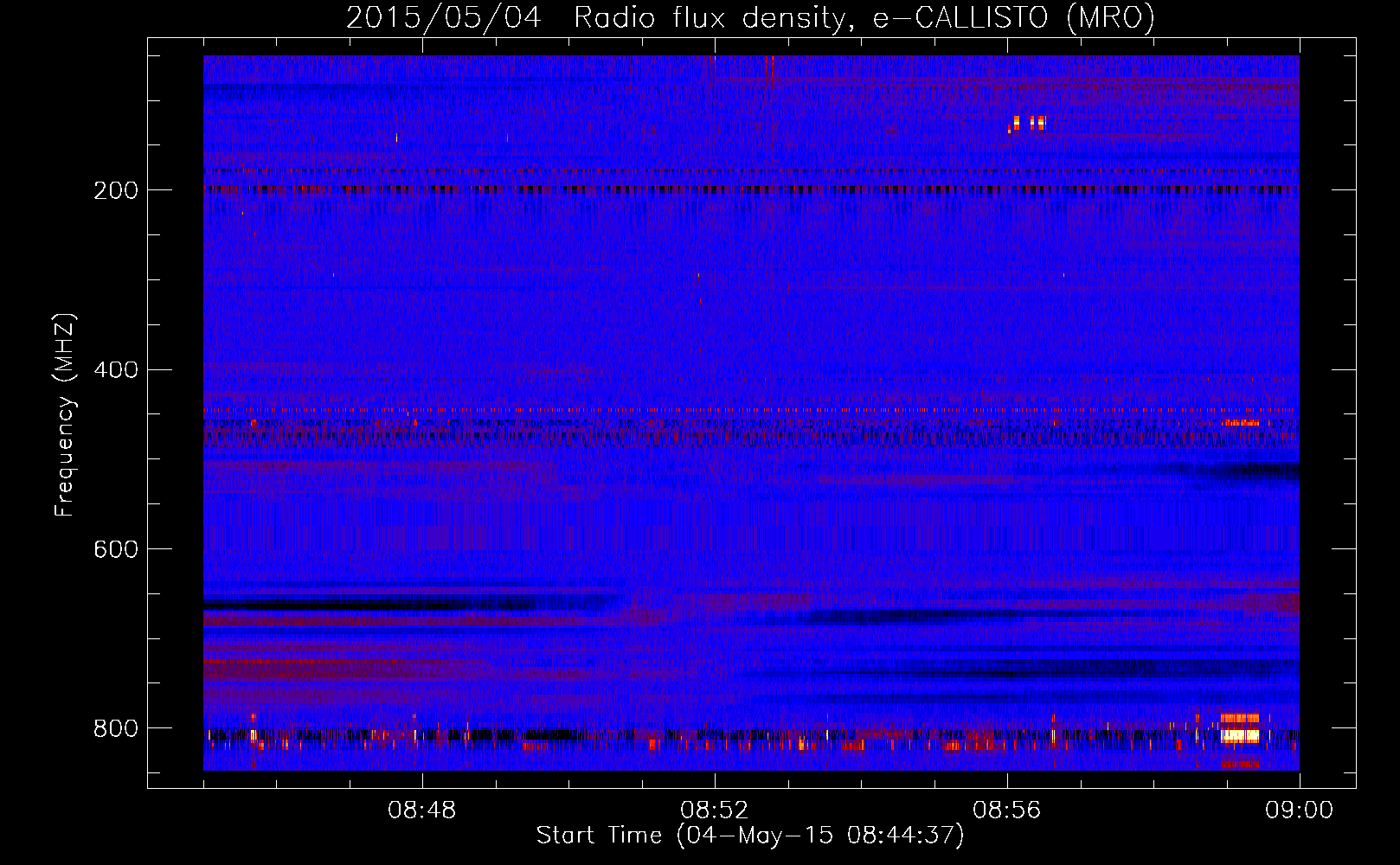Click the 08:48 time tick label
The width and height of the screenshot is (1400, 865).
[x=422, y=811]
